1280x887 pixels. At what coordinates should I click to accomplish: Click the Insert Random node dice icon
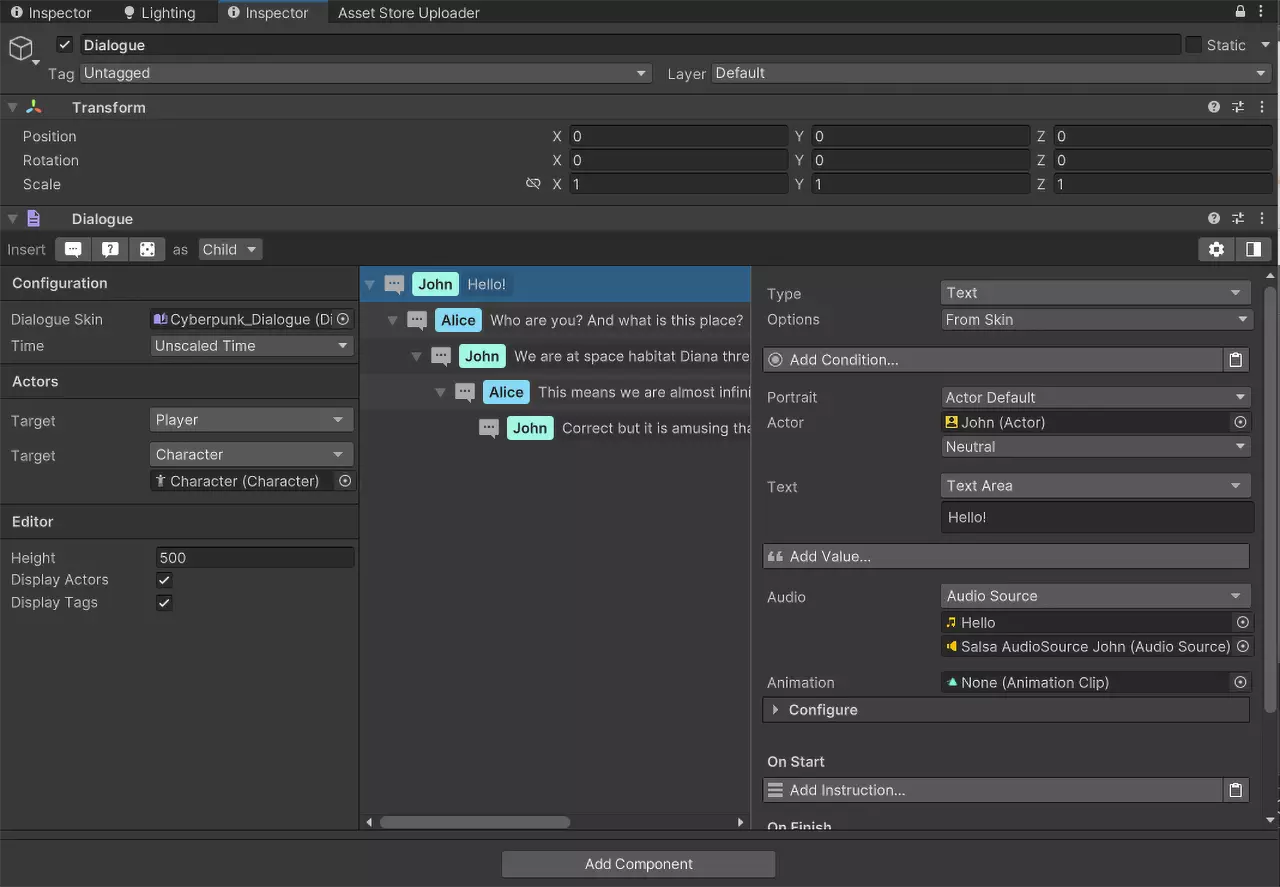[147, 250]
